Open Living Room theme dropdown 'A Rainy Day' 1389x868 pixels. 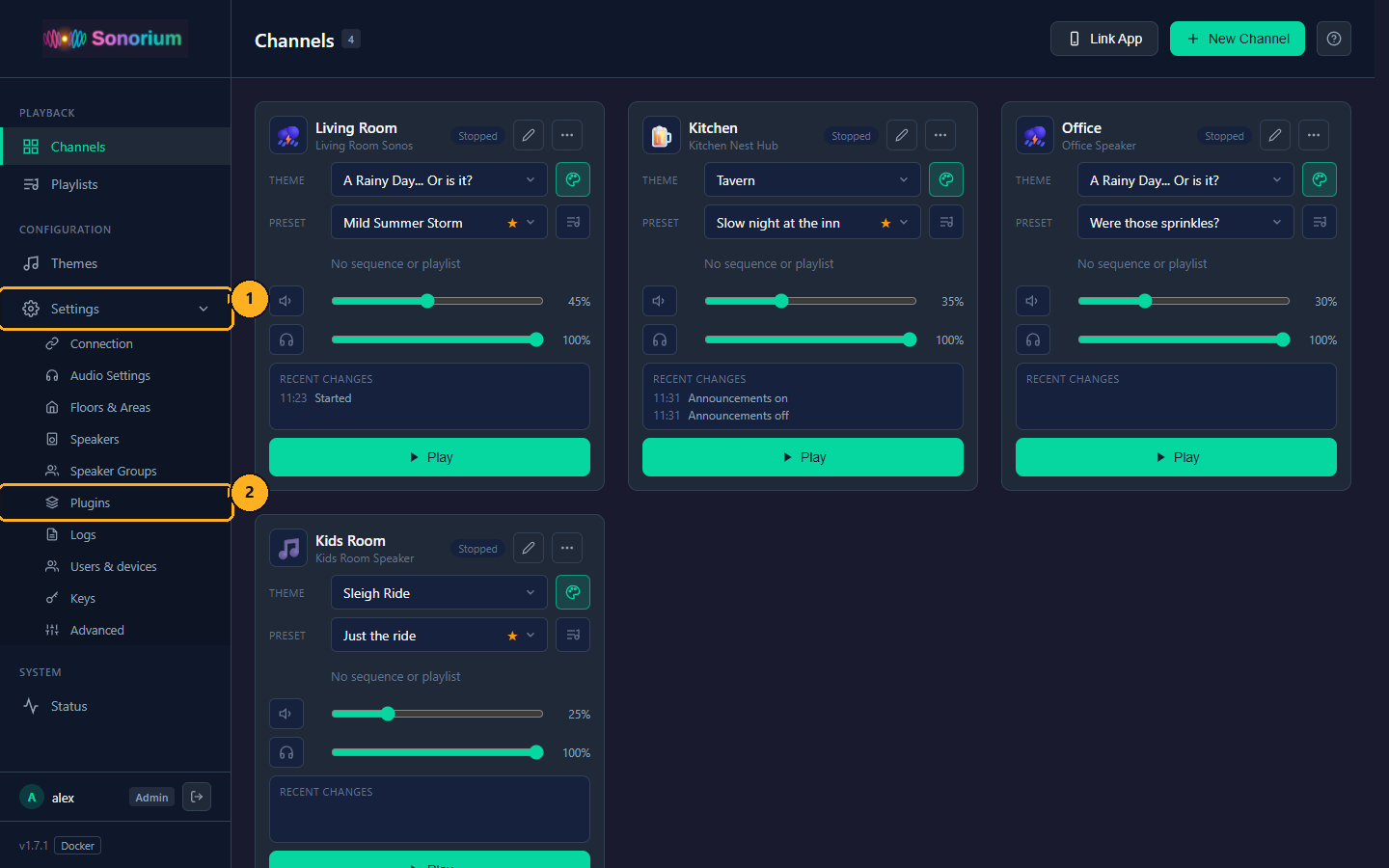click(x=439, y=179)
